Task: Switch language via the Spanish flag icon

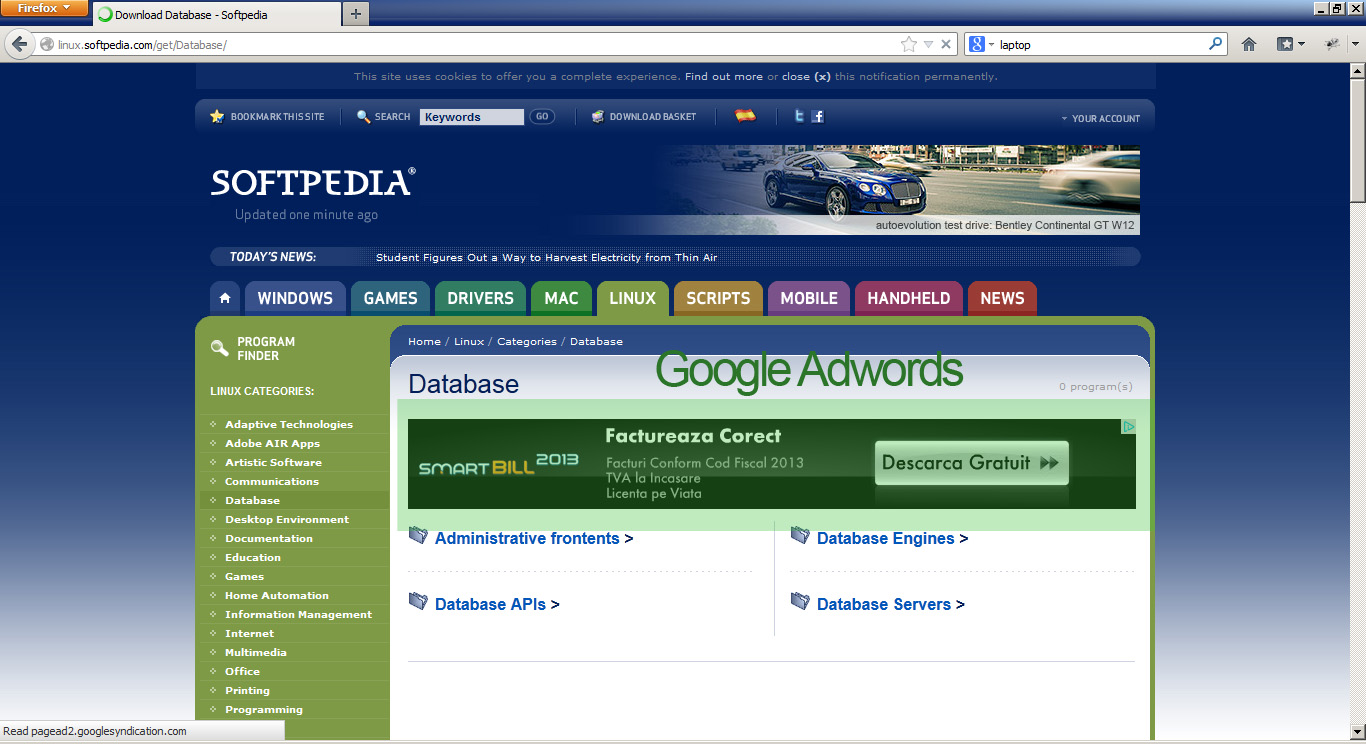Action: (745, 116)
